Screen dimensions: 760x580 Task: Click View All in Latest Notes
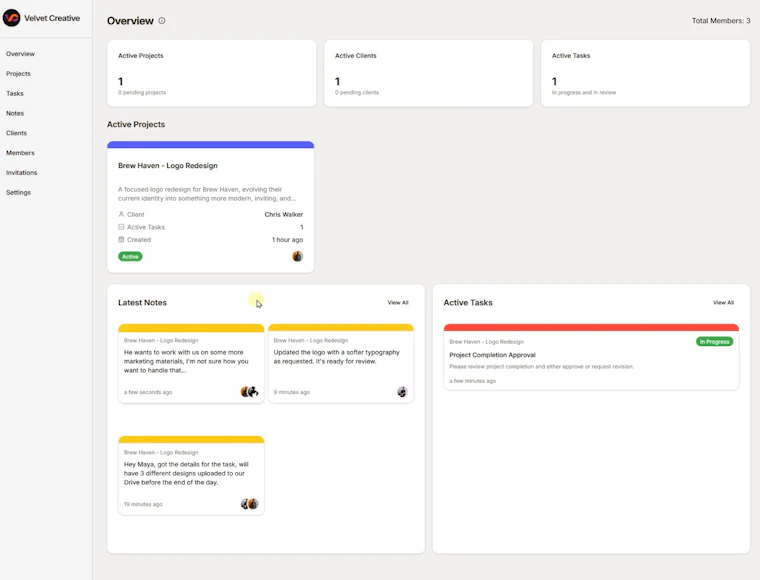point(398,303)
